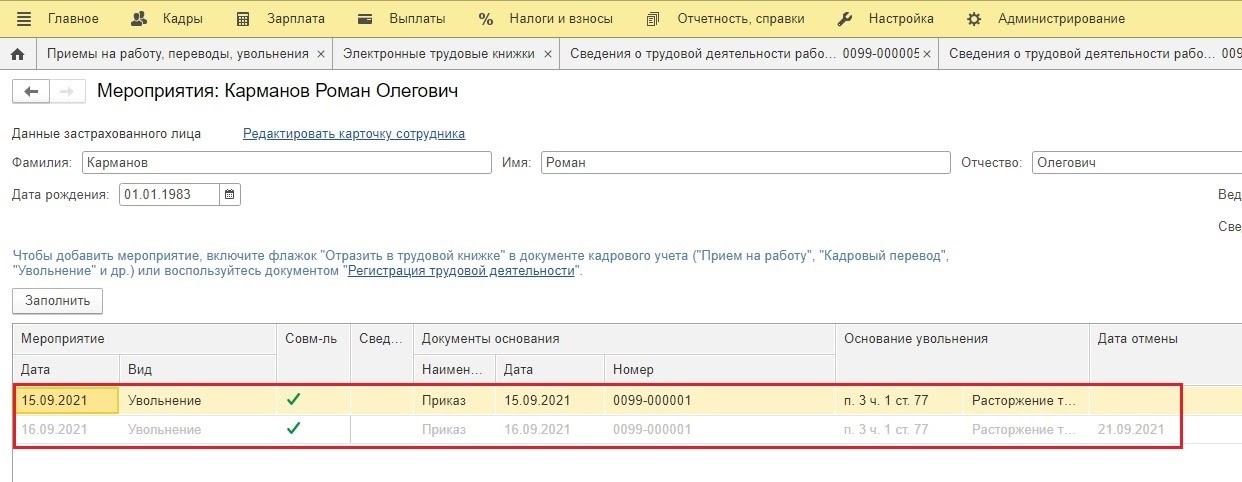Click into the Фамилия input field
This screenshot has width=1242, height=482.
286,163
